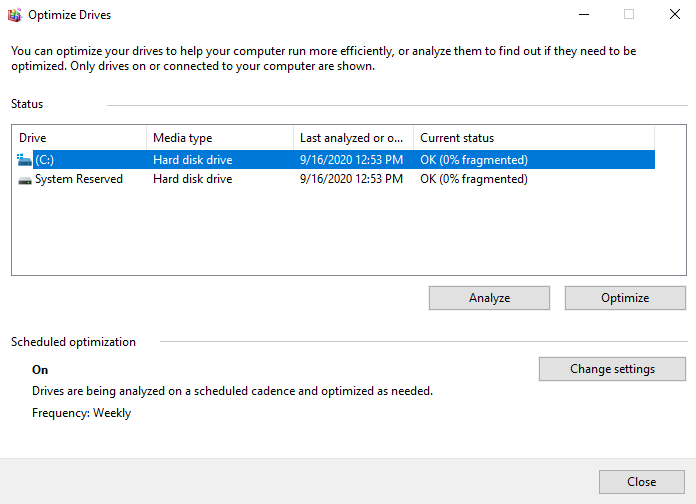Image resolution: width=696 pixels, height=504 pixels.
Task: Sort by the Media type column header
Action: (220, 138)
